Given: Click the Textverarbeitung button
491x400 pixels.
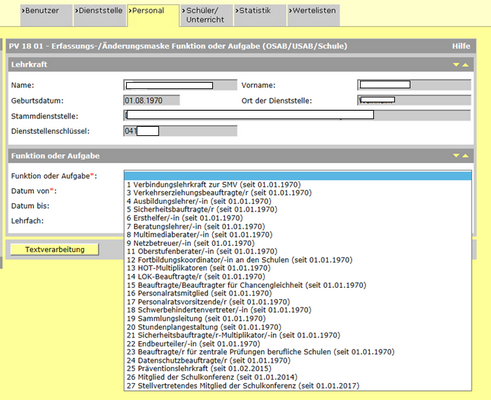Looking at the screenshot, I should 55,250.
